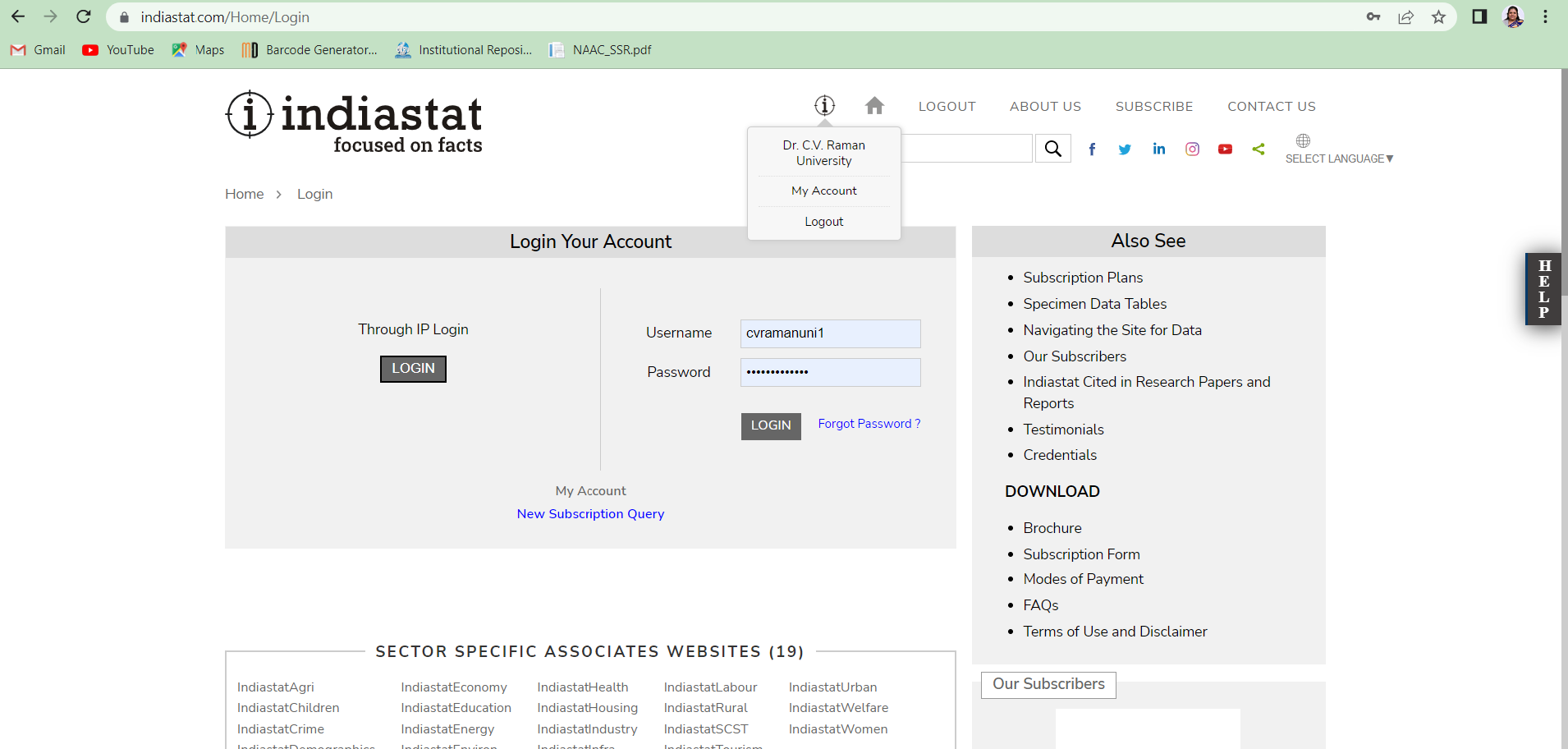Image resolution: width=1568 pixels, height=749 pixels.
Task: Open the Modes of Payment link
Action: click(1083, 579)
